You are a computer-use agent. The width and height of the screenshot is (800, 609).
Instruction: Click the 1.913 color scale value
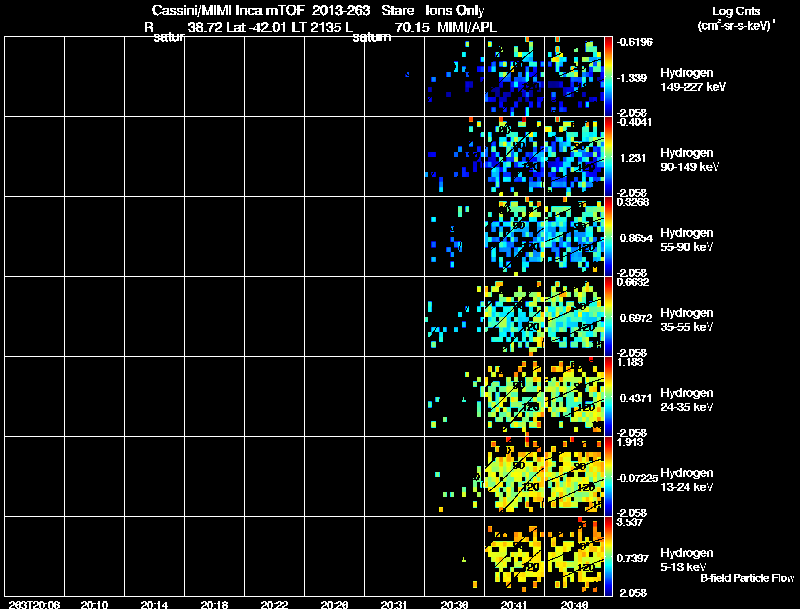click(x=630, y=442)
